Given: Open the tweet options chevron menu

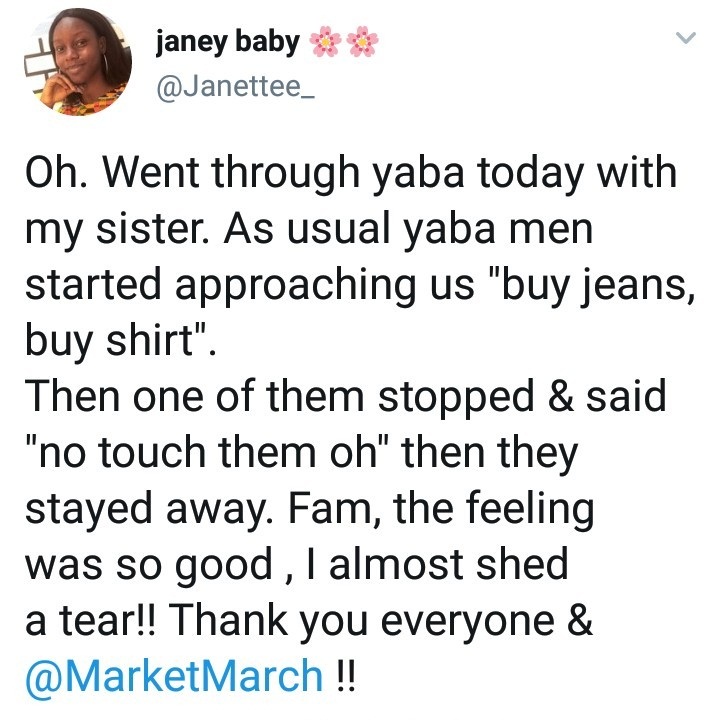Looking at the screenshot, I should 685,40.
